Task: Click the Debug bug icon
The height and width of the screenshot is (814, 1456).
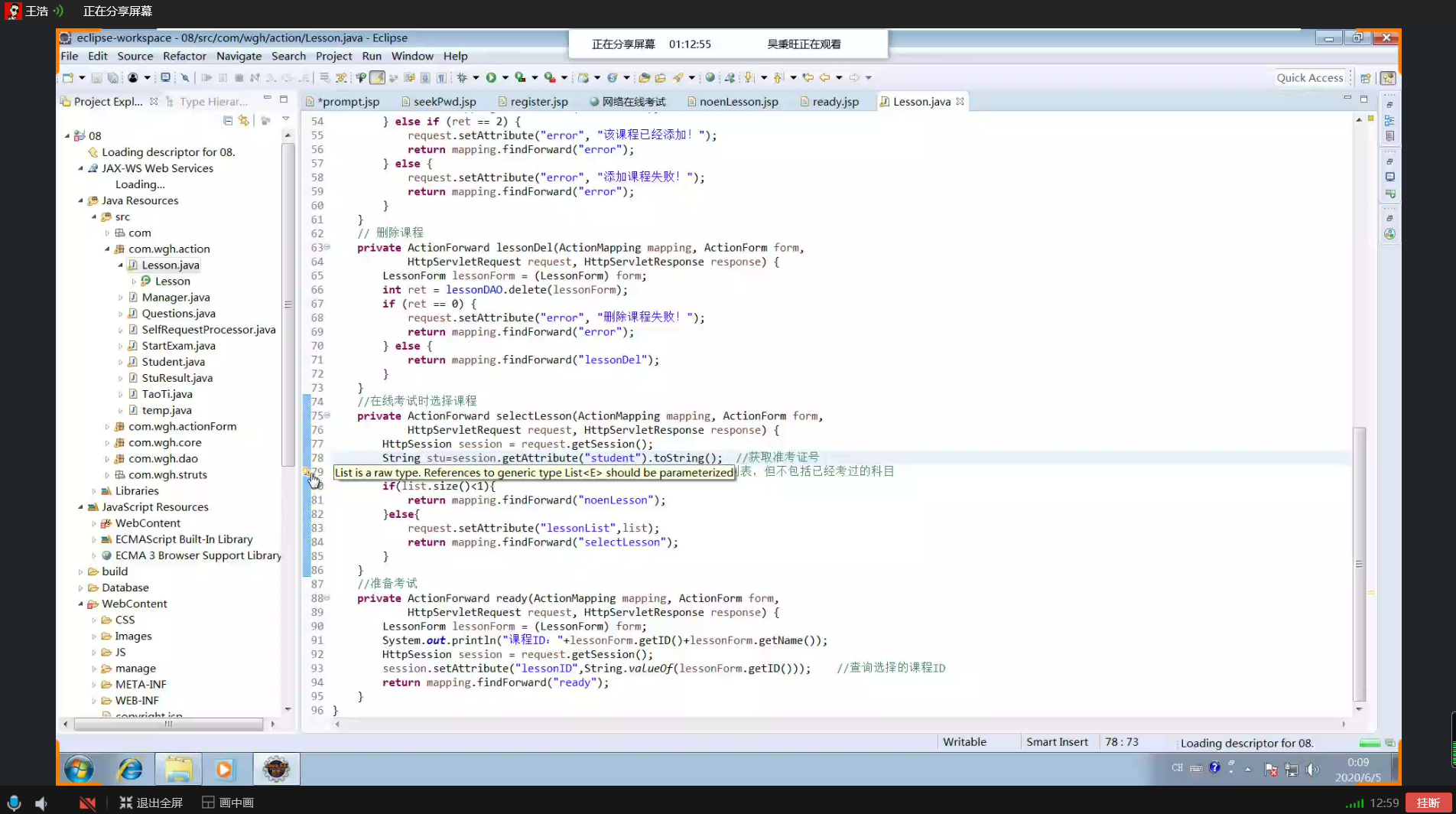Action: coord(462,77)
